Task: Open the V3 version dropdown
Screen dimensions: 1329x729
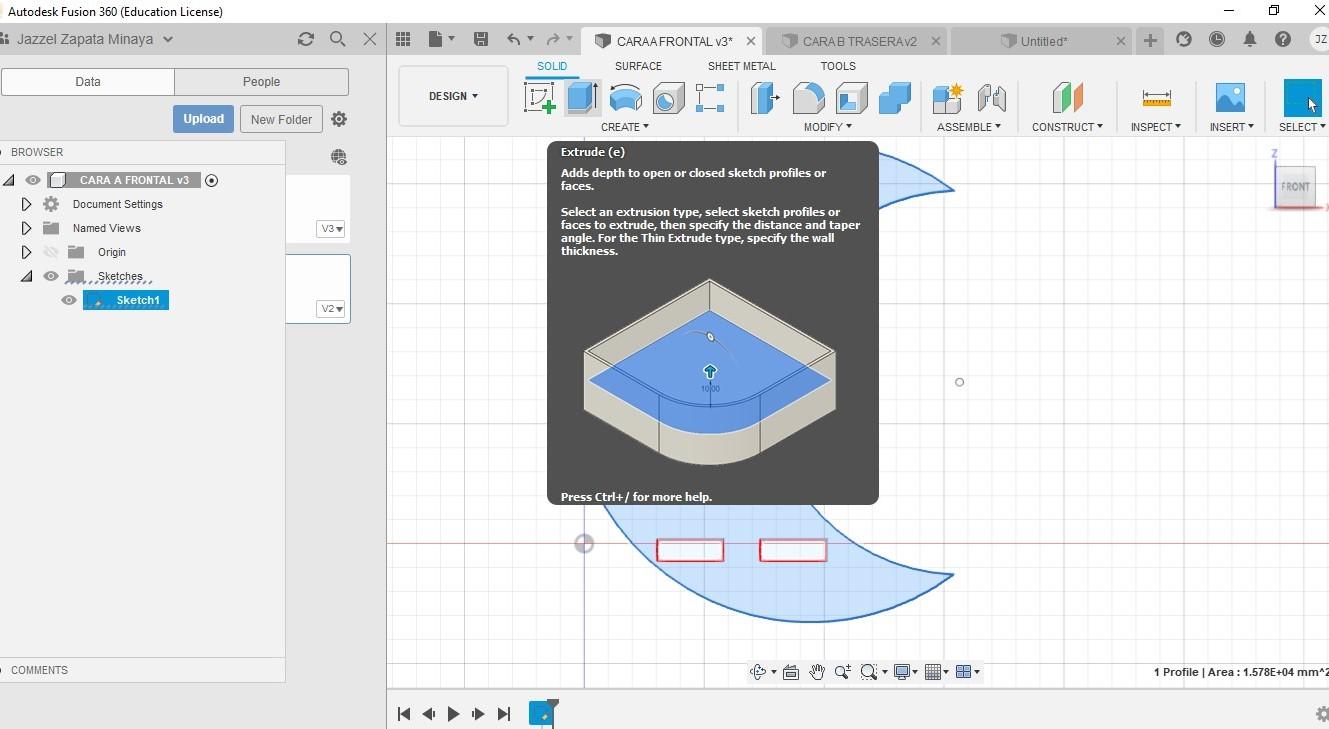Action: (332, 229)
